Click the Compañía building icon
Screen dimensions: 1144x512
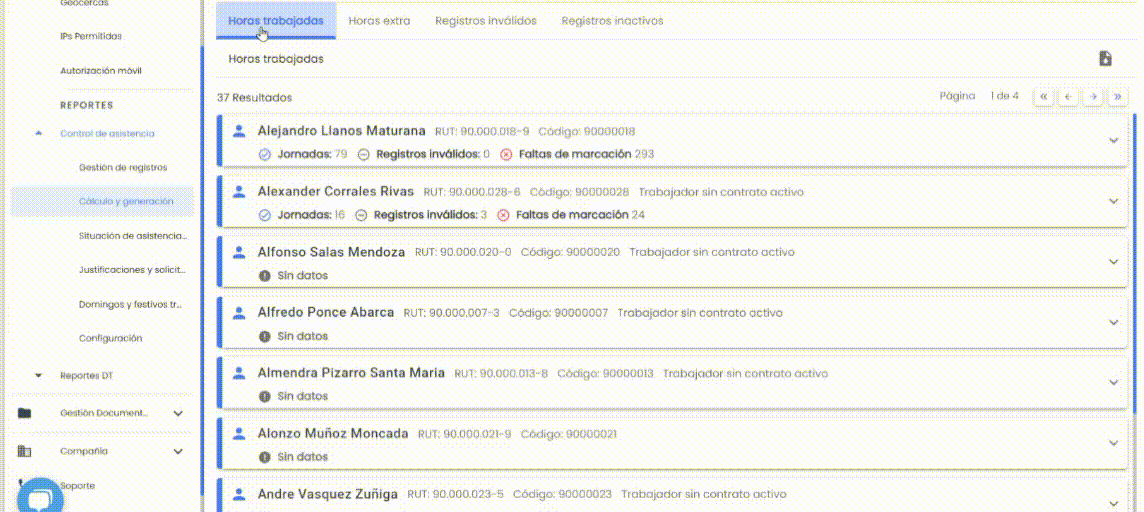click(x=25, y=451)
